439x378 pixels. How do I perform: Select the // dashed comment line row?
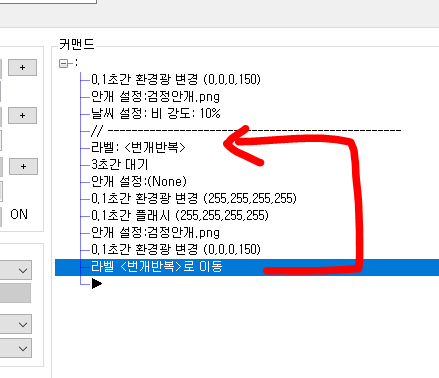pos(246,130)
